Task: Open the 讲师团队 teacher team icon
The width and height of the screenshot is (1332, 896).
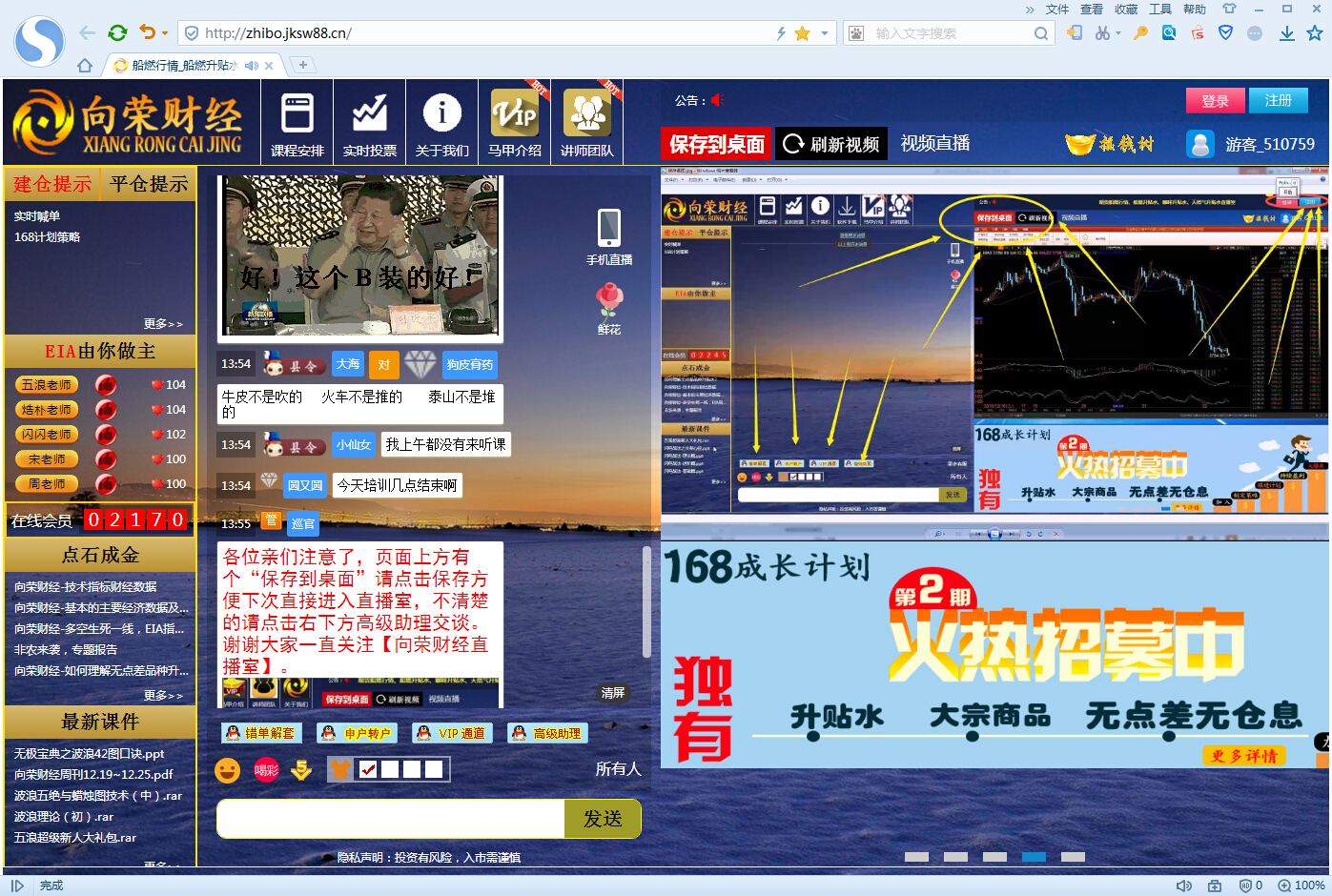Action: 587,113
